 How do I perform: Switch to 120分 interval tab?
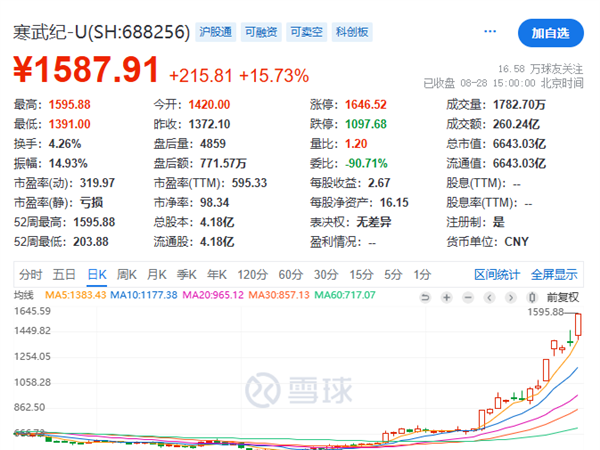253,274
